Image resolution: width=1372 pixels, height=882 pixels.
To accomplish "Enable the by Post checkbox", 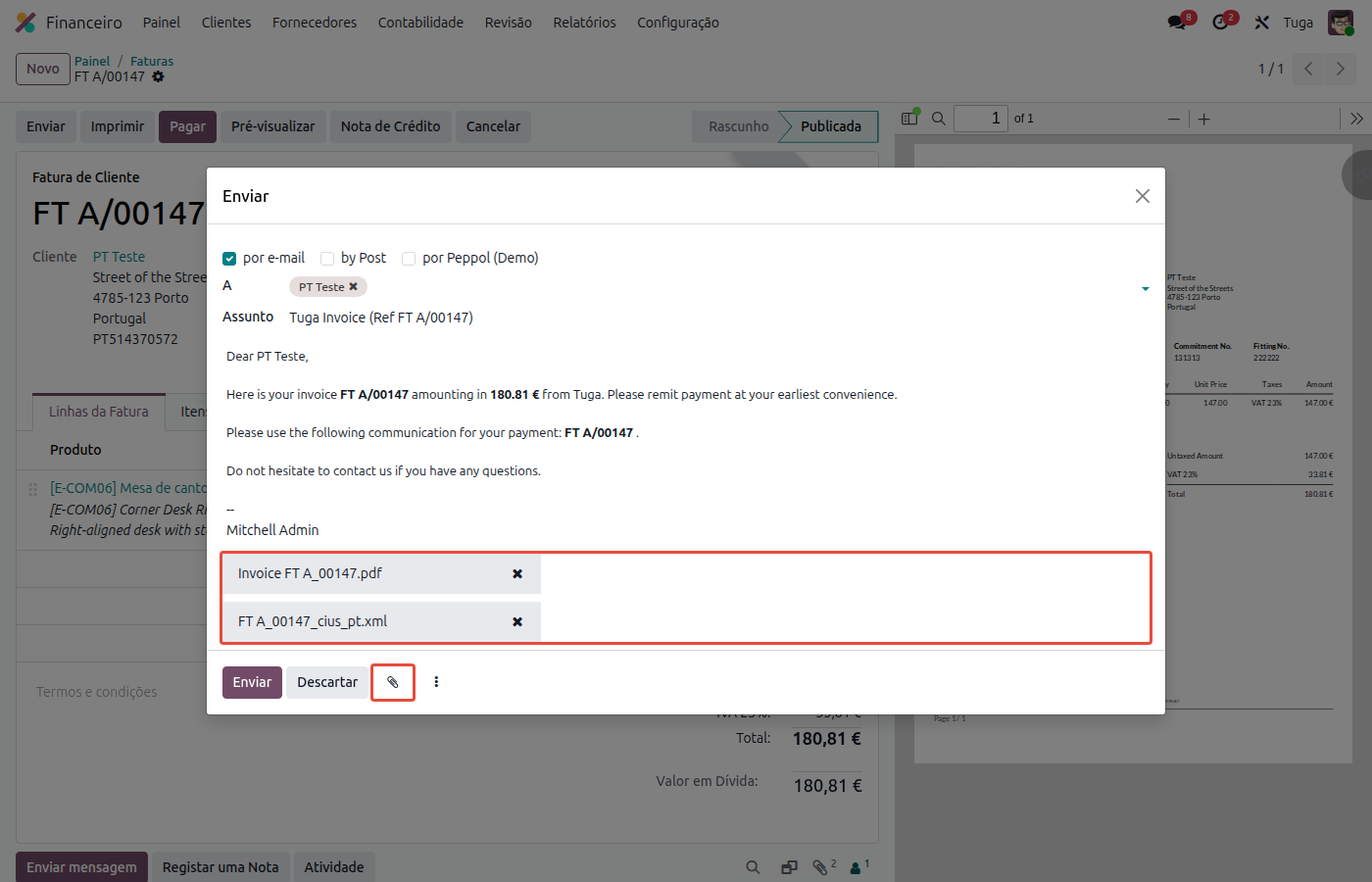I will pos(327,259).
